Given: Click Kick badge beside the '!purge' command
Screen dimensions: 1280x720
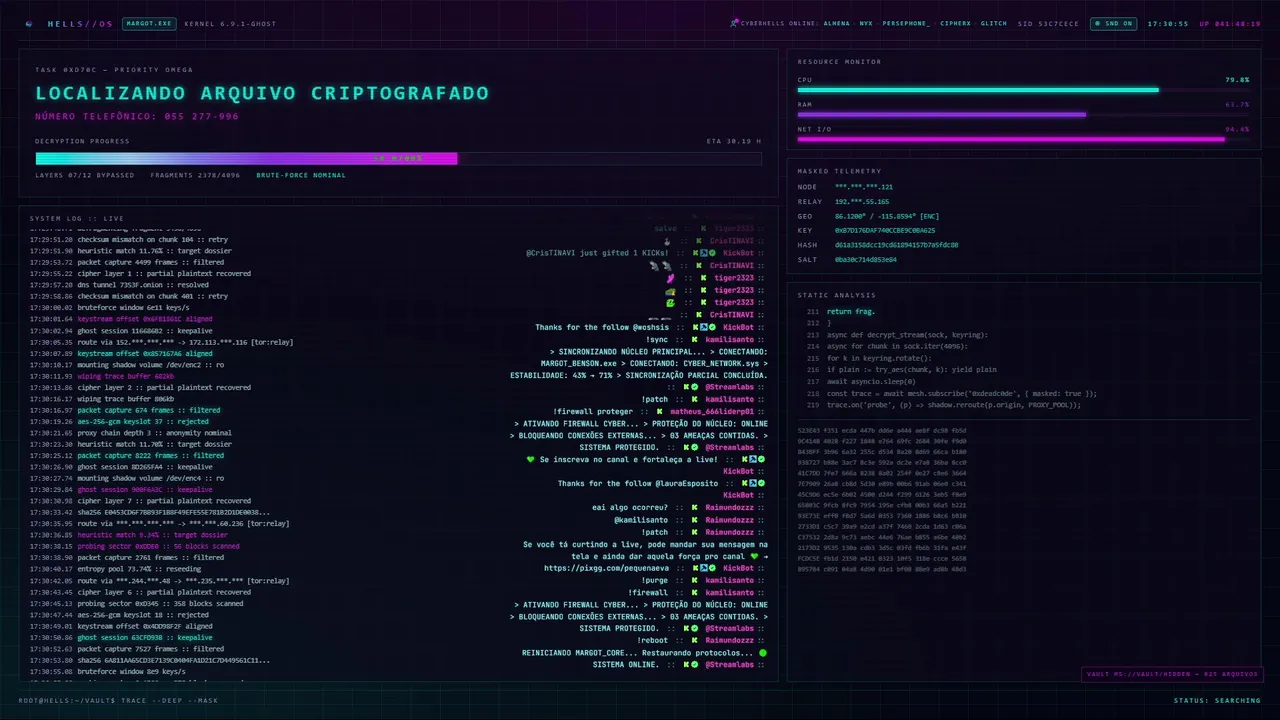Looking at the screenshot, I should [695, 580].
